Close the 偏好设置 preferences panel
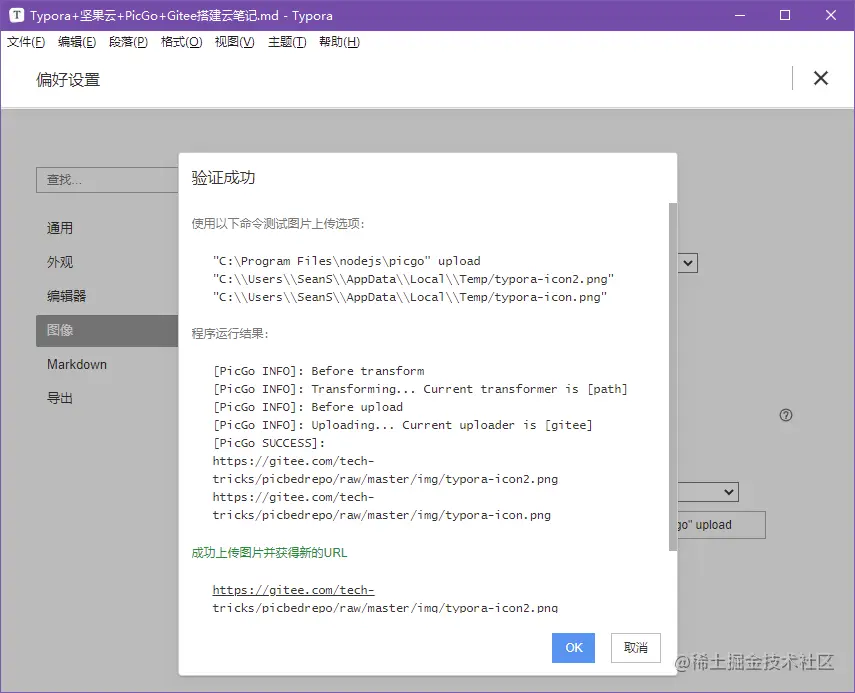The height and width of the screenshot is (693, 855). pyautogui.click(x=821, y=78)
